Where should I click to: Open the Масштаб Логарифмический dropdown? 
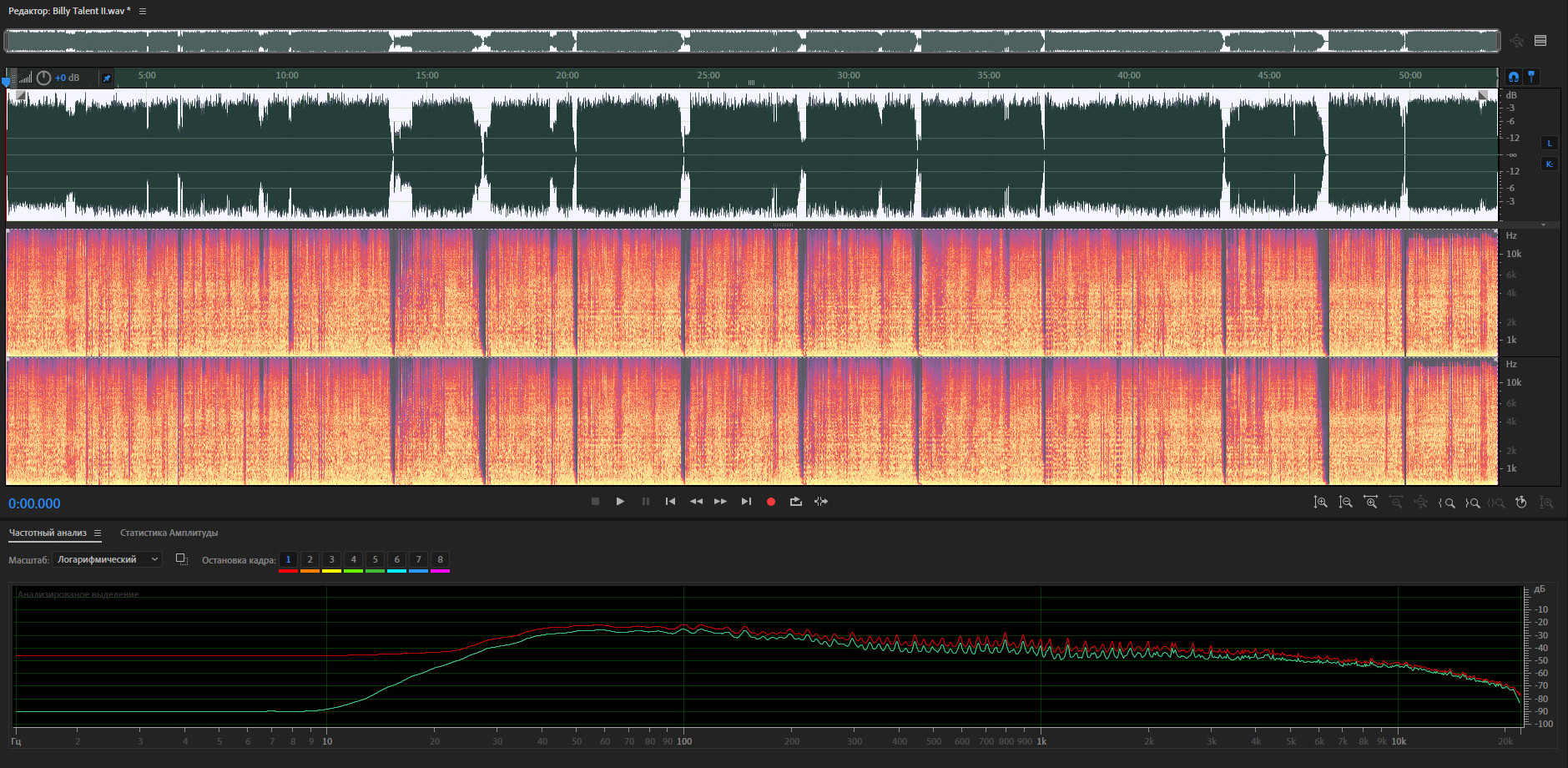[107, 559]
